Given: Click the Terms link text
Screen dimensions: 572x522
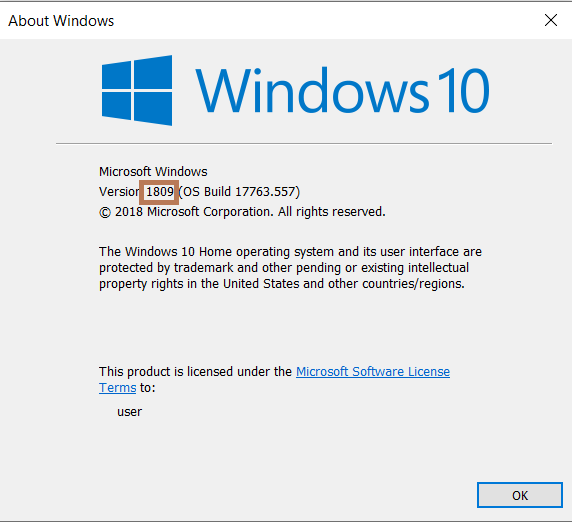Looking at the screenshot, I should (x=117, y=387).
